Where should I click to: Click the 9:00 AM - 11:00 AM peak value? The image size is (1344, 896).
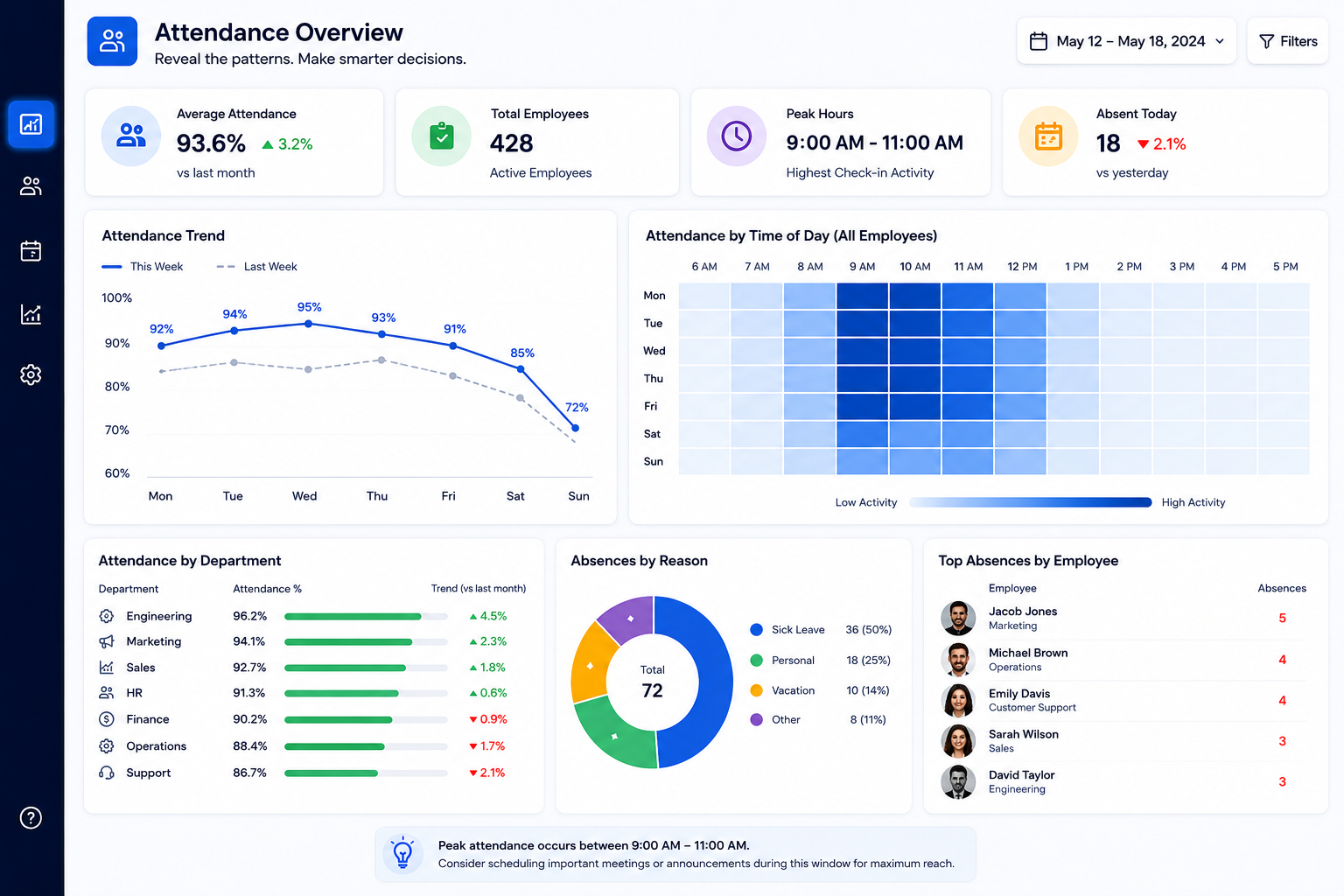tap(875, 143)
